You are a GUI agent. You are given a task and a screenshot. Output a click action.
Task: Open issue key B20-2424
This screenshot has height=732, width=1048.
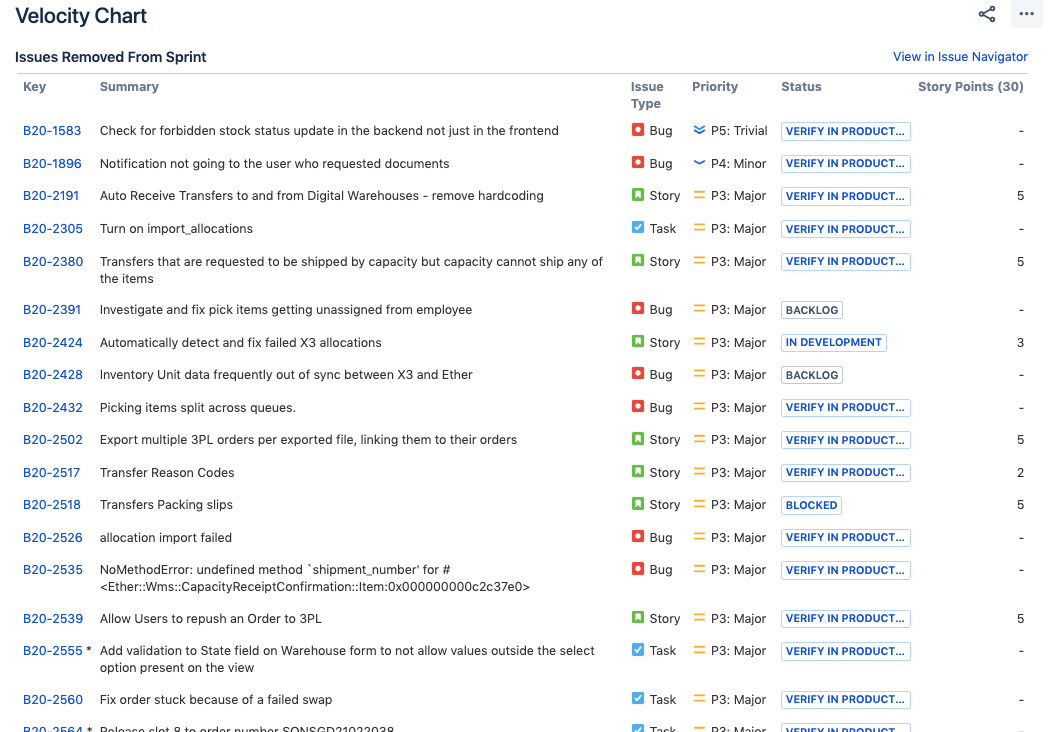click(x=53, y=342)
